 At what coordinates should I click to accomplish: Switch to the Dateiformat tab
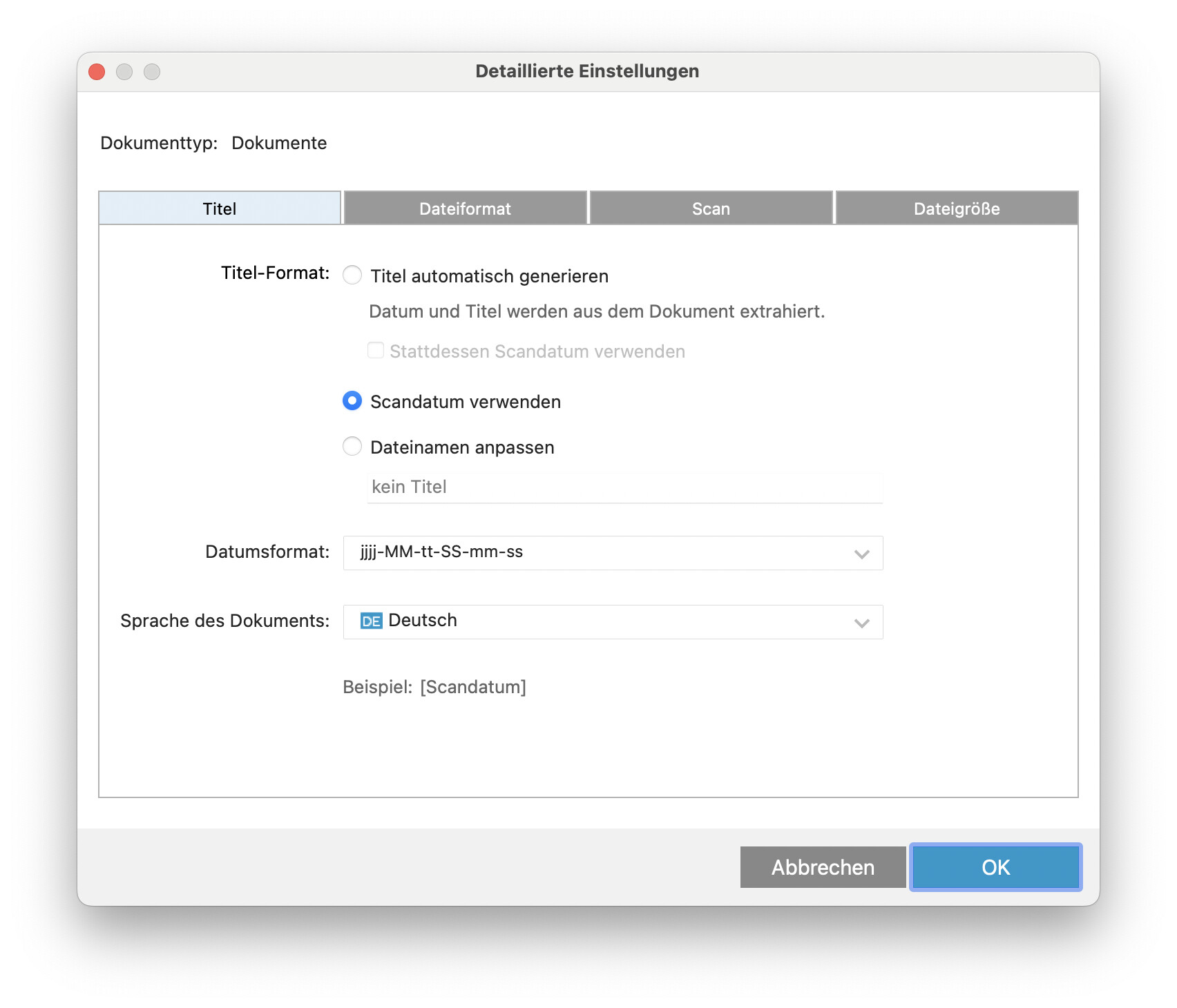465,209
